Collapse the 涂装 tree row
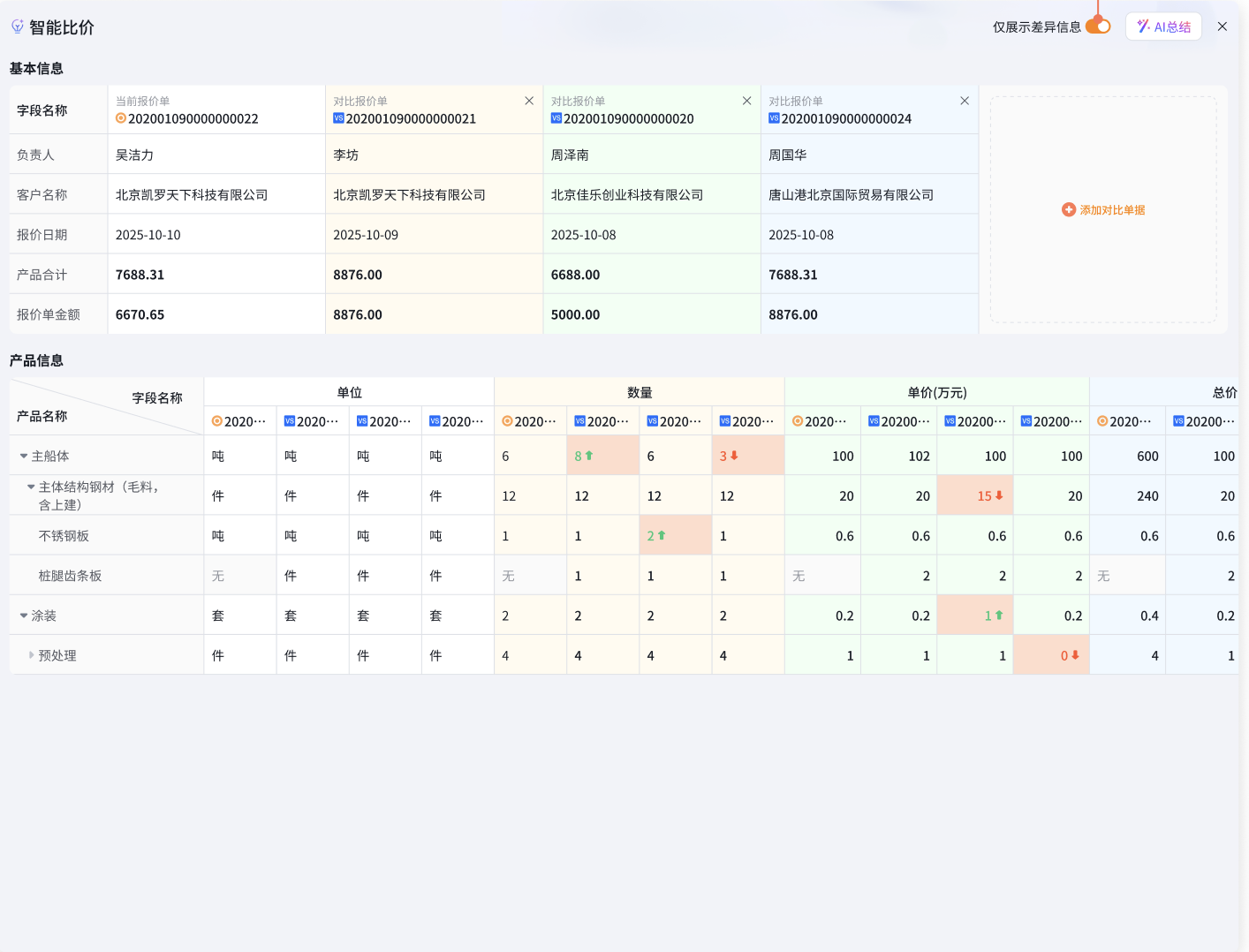The image size is (1249, 952). tap(24, 616)
